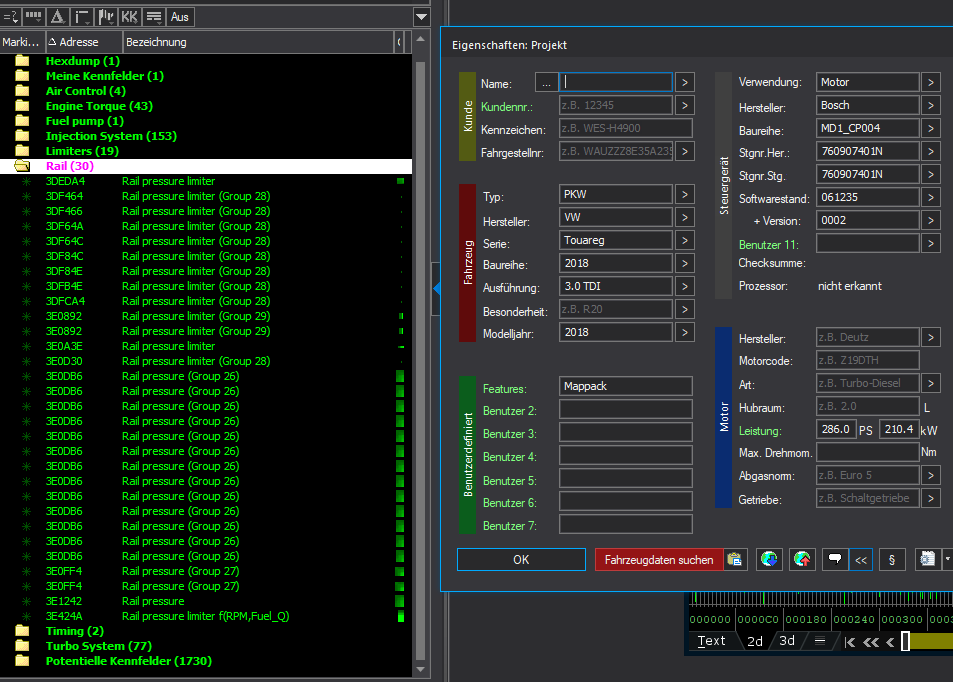Image resolution: width=953 pixels, height=682 pixels.
Task: Click the paste clipboard icon beside Fahrzeugdaten suchen
Action: pos(736,560)
